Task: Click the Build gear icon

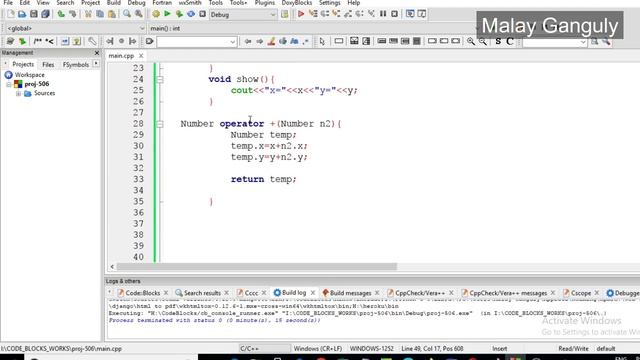Action: coord(156,14)
